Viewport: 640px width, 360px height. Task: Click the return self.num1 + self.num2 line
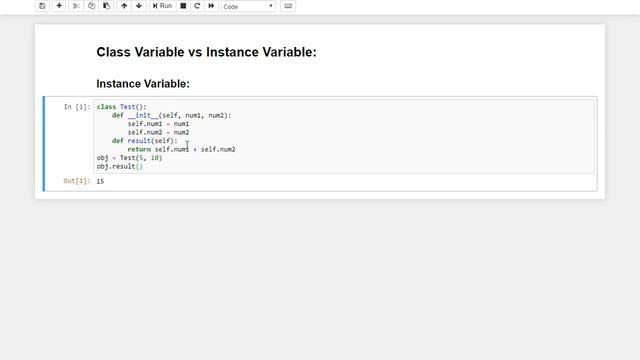(x=181, y=149)
